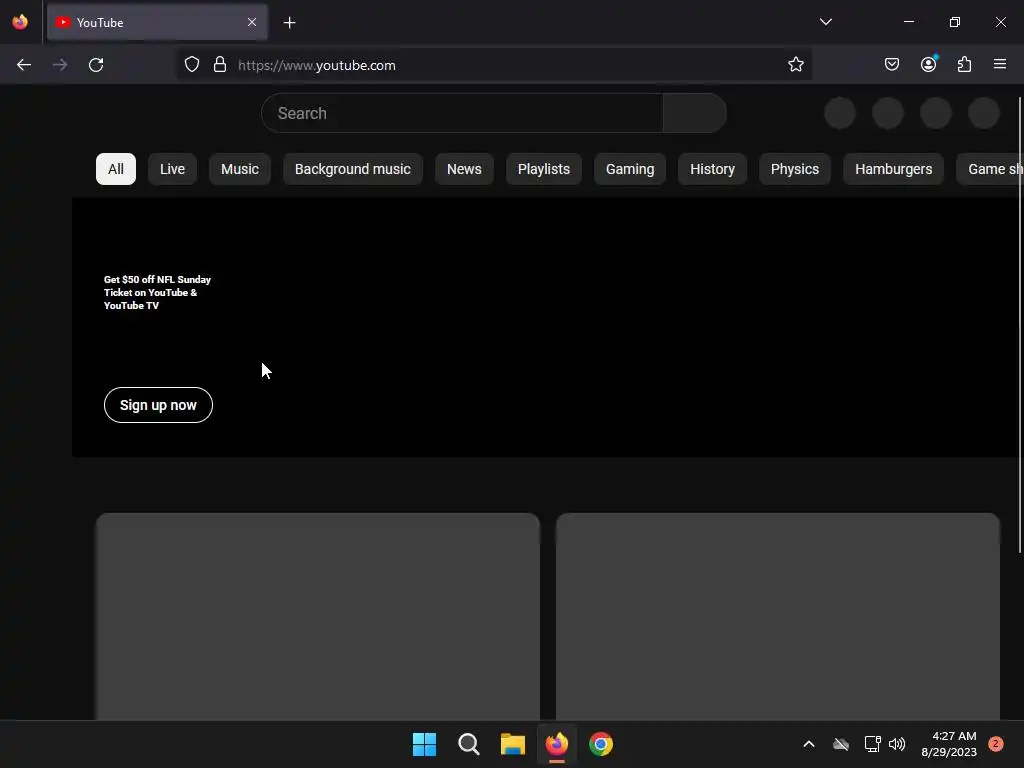The height and width of the screenshot is (768, 1024).
Task: Open Windows taskbar search
Action: pyautogui.click(x=469, y=744)
